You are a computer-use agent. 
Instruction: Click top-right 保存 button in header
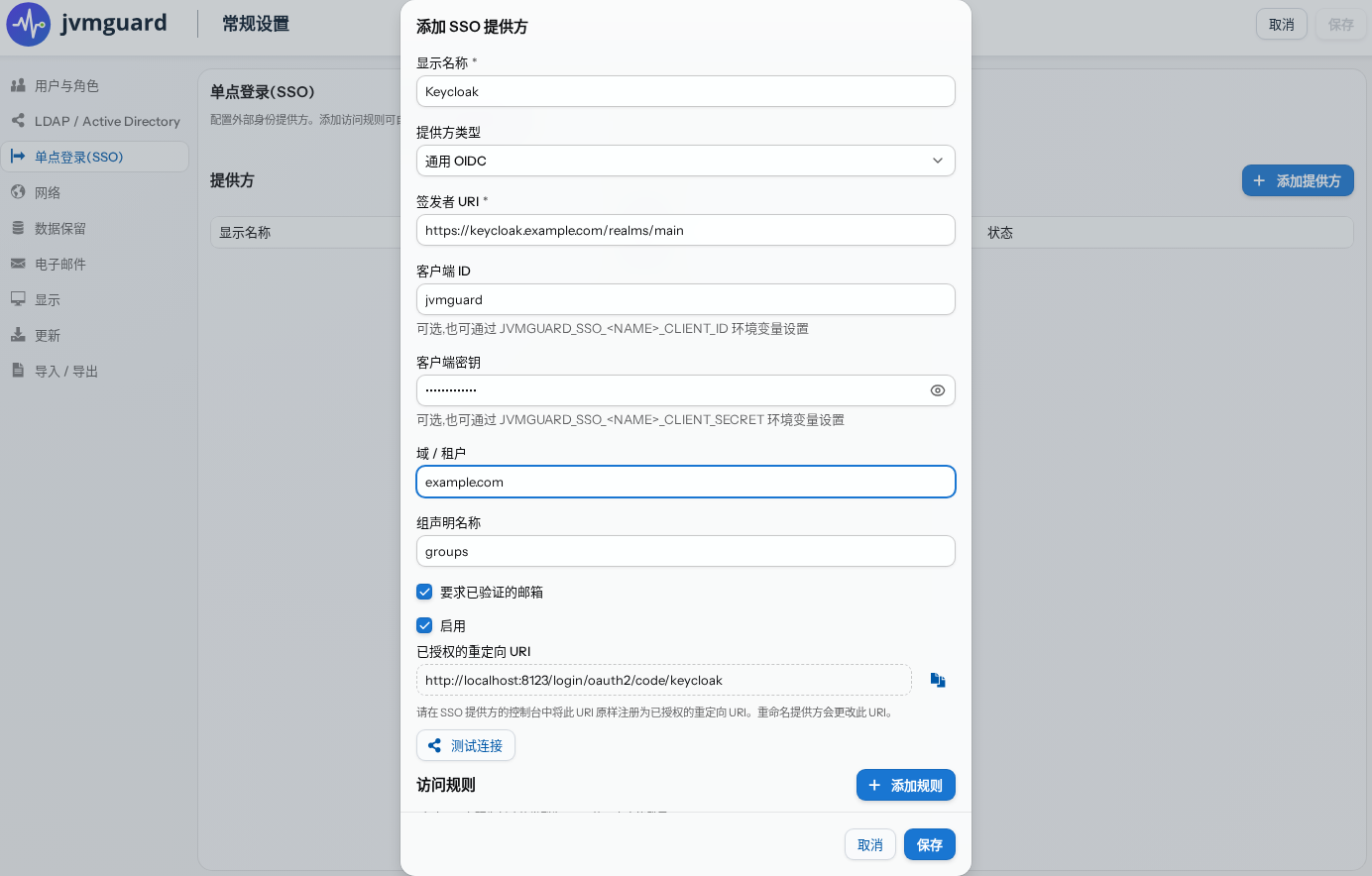[1341, 24]
